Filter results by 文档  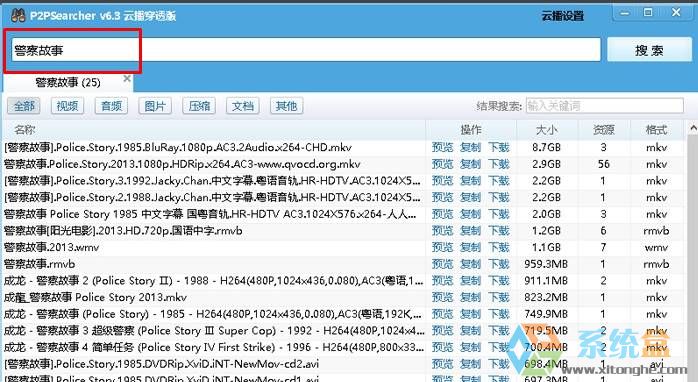[243, 106]
